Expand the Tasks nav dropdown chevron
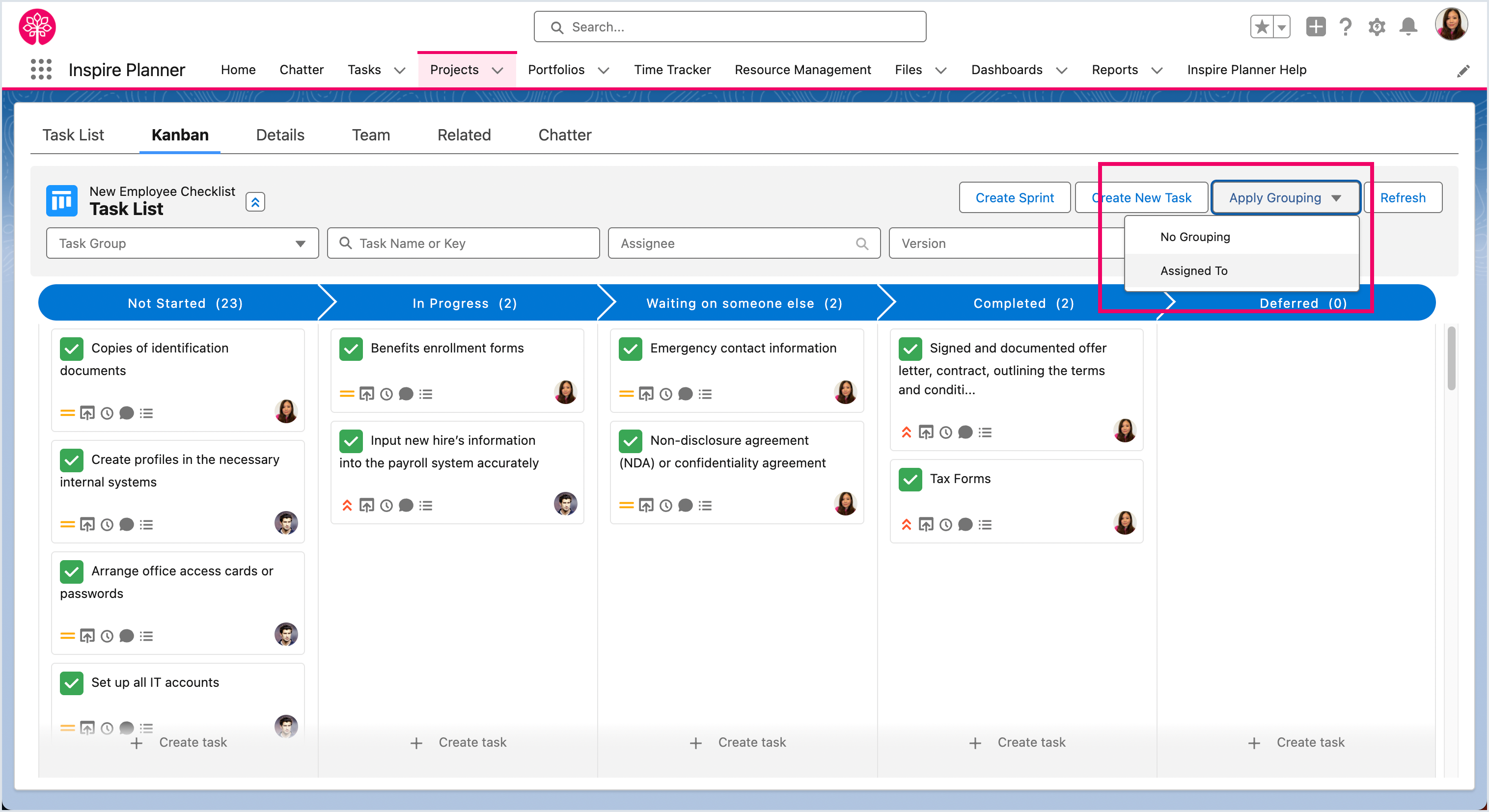This screenshot has height=812, width=1489. coord(399,71)
